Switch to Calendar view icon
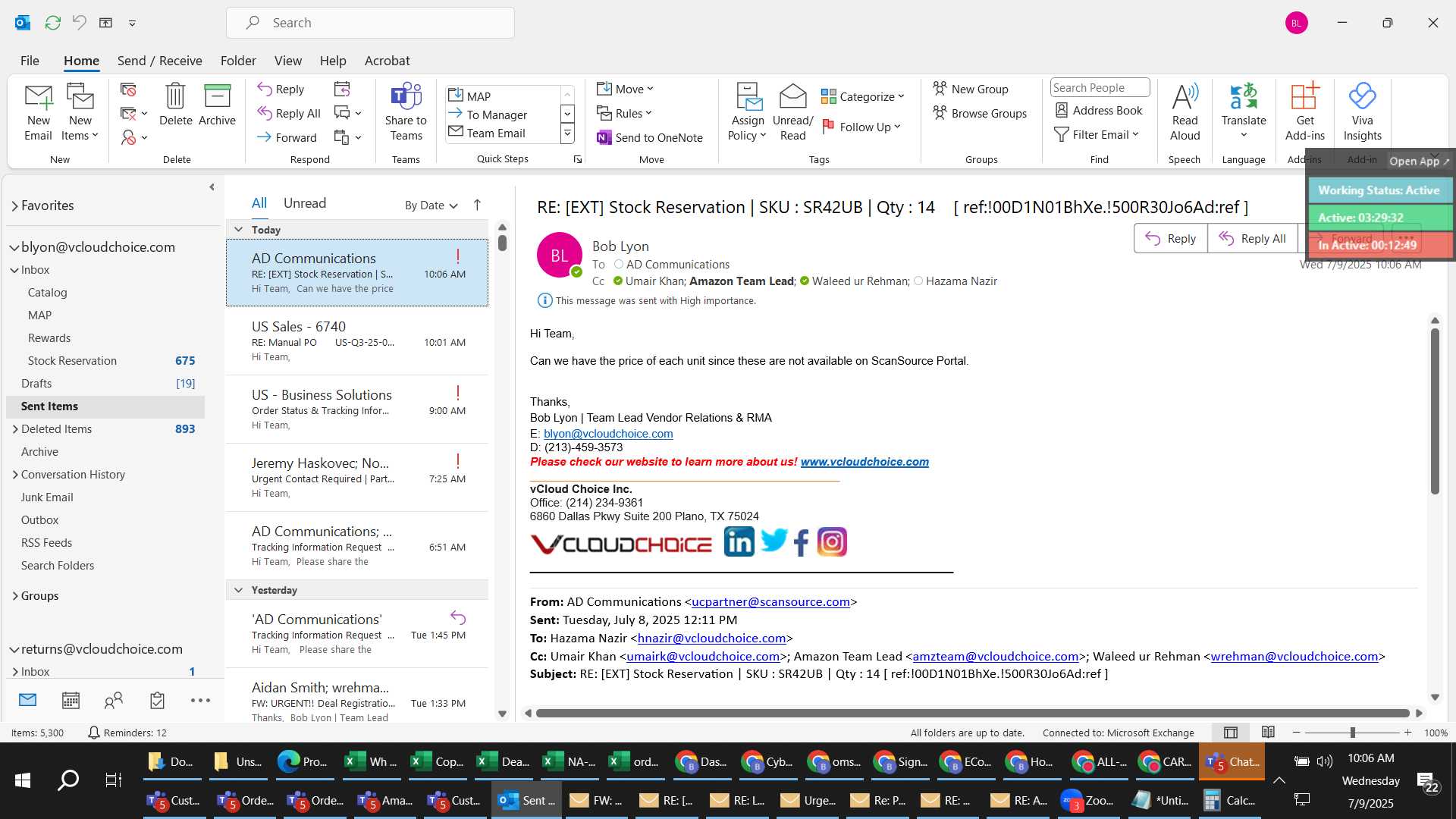The height and width of the screenshot is (819, 1456). tap(71, 700)
